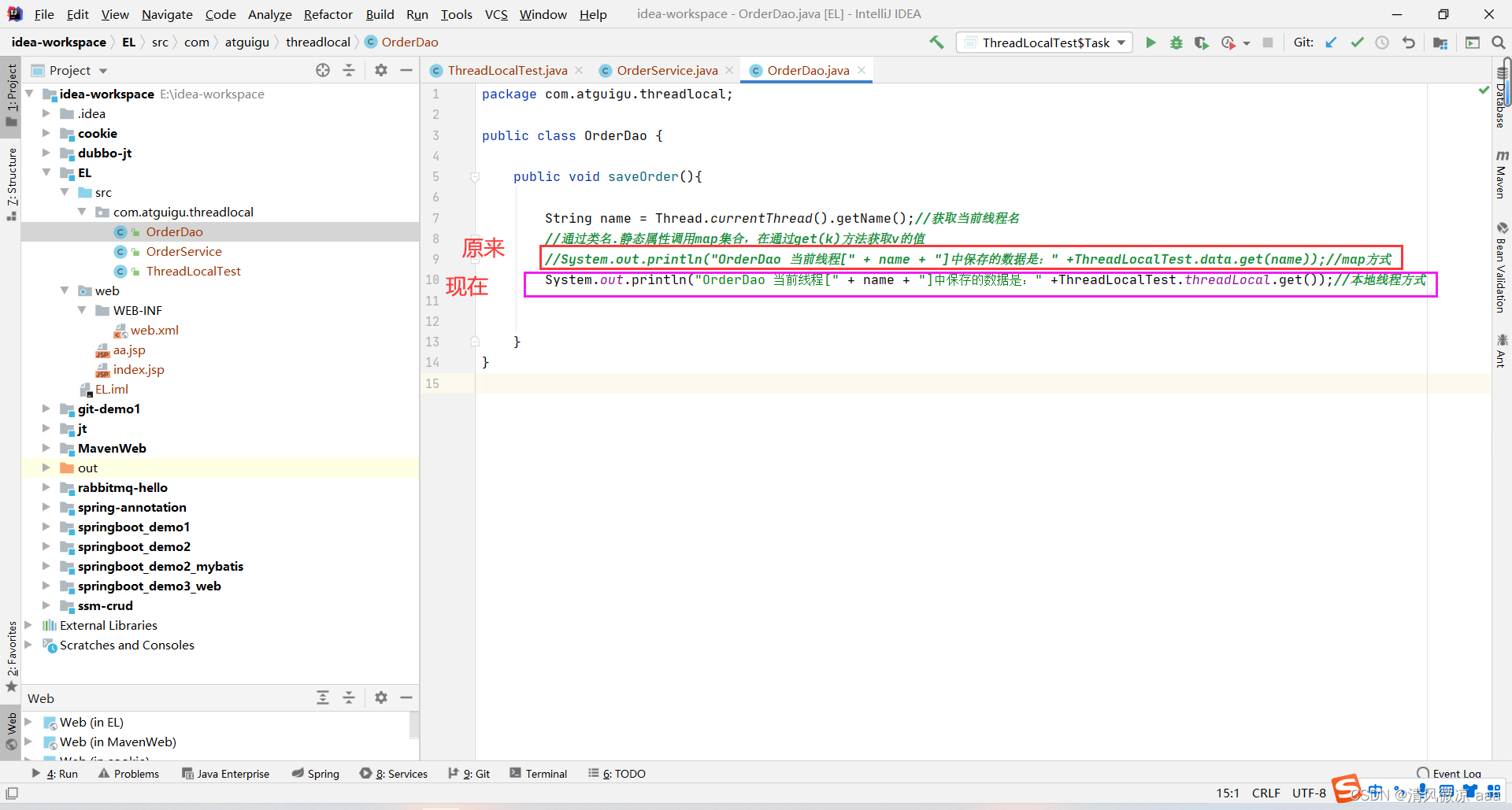Toggle the 2: Favorites side tool button
The height and width of the screenshot is (810, 1512).
point(11,657)
